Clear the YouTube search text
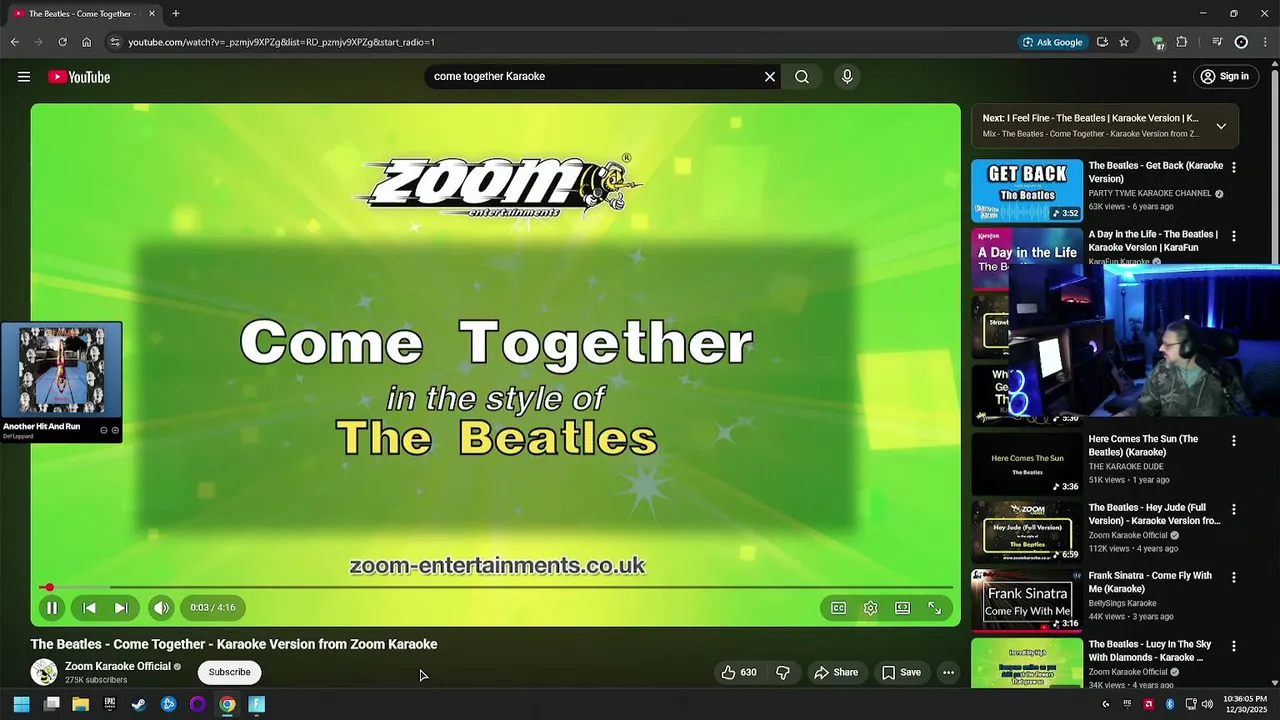1280x720 pixels. click(770, 77)
